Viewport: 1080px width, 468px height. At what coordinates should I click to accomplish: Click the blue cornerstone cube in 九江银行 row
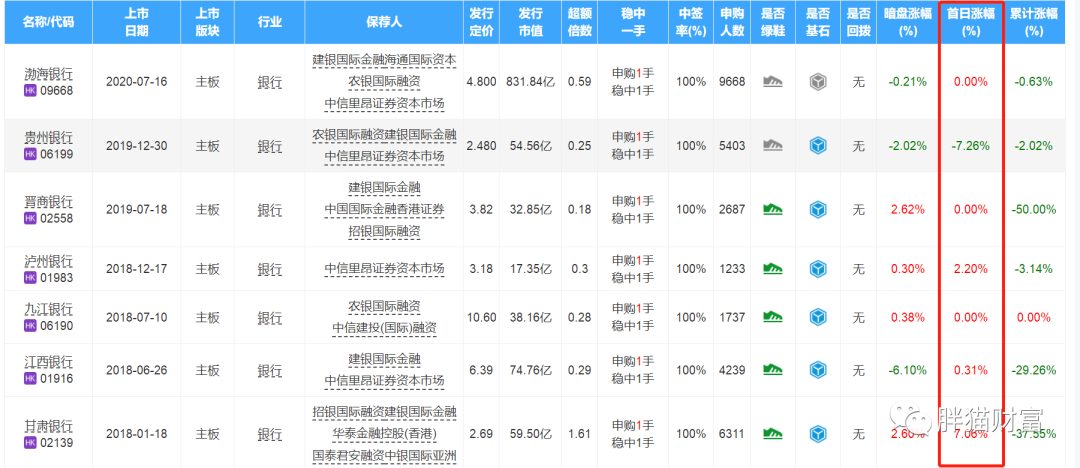pyautogui.click(x=817, y=317)
